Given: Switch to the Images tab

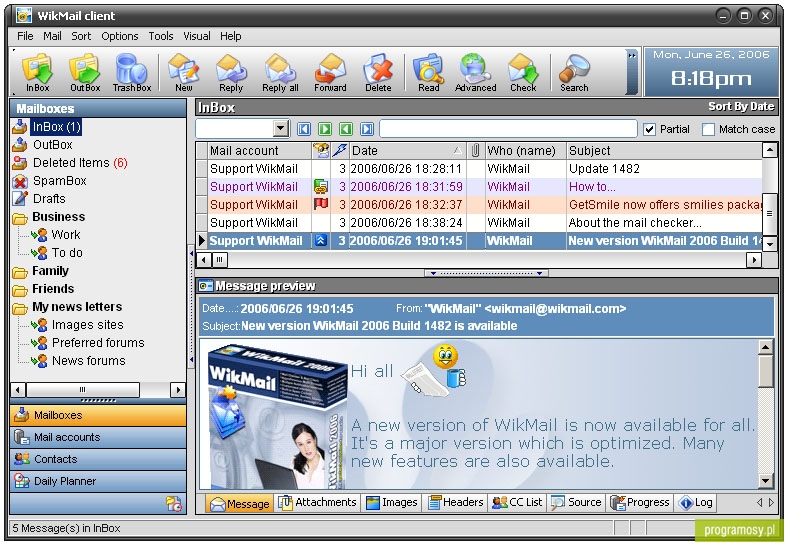Looking at the screenshot, I should (391, 502).
